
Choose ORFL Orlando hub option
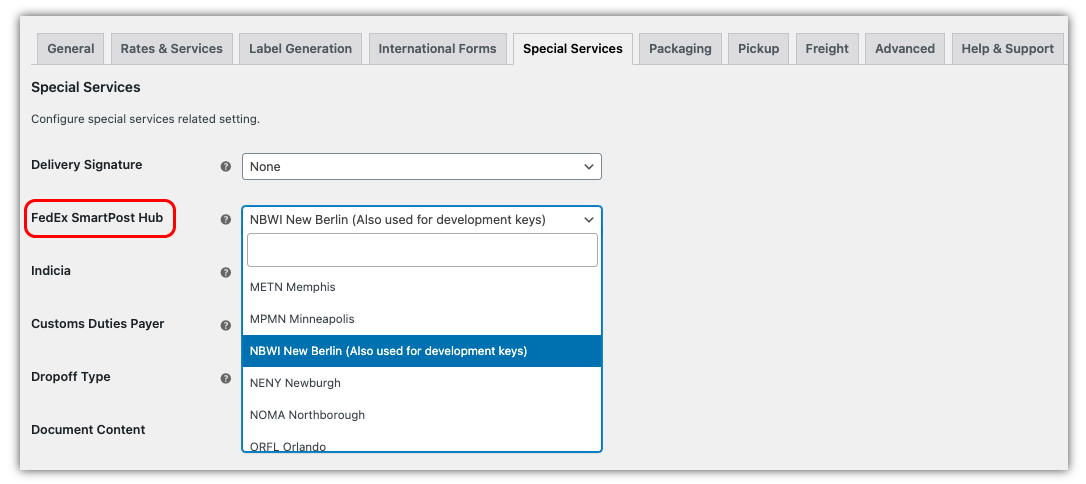(422, 442)
